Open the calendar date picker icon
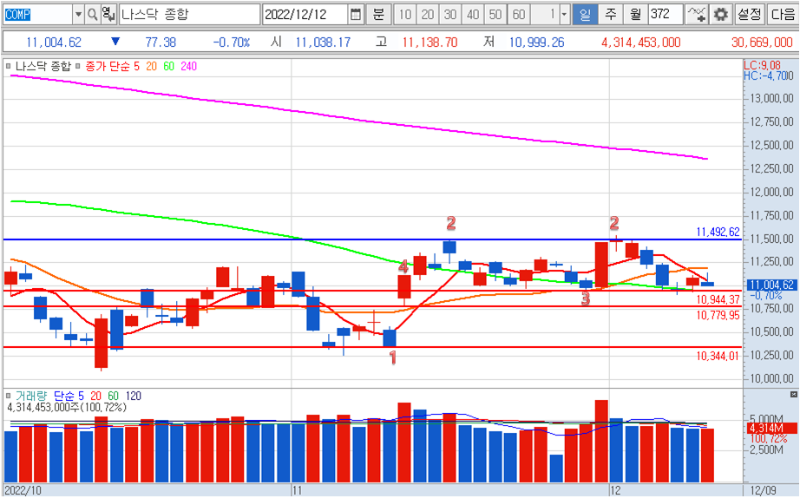This screenshot has width=800, height=497. [356, 14]
